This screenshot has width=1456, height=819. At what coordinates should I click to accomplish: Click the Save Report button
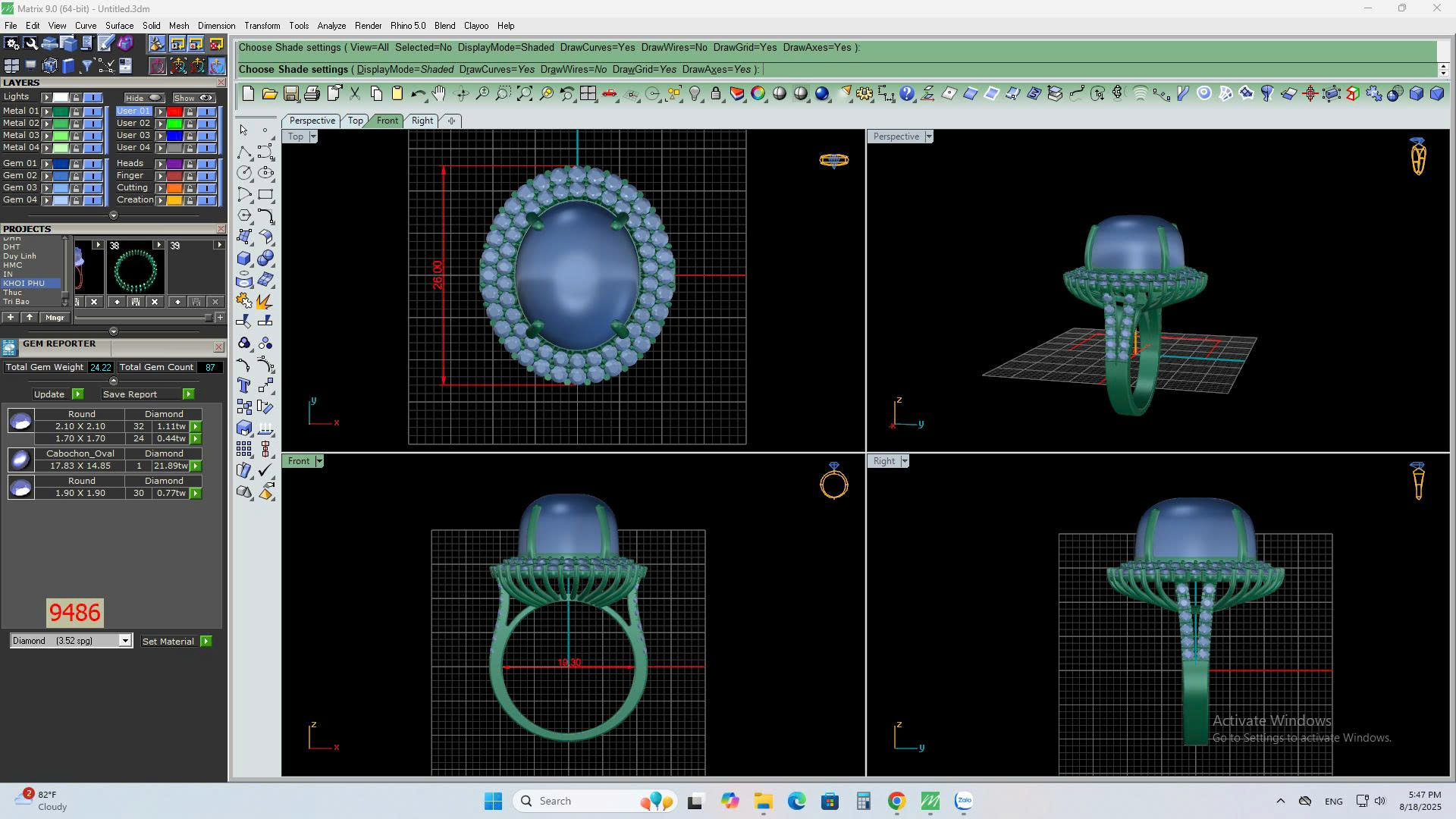(130, 394)
